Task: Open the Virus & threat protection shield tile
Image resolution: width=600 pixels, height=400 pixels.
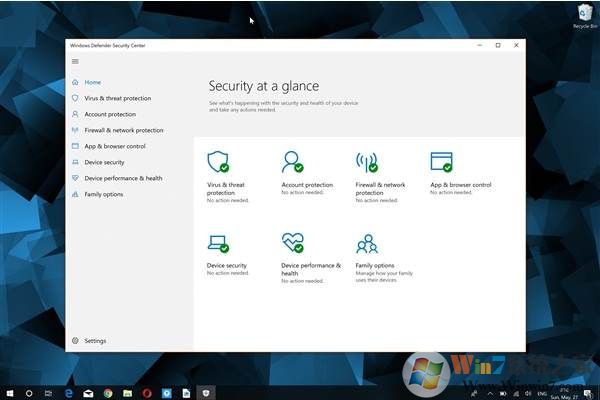Action: coord(218,163)
